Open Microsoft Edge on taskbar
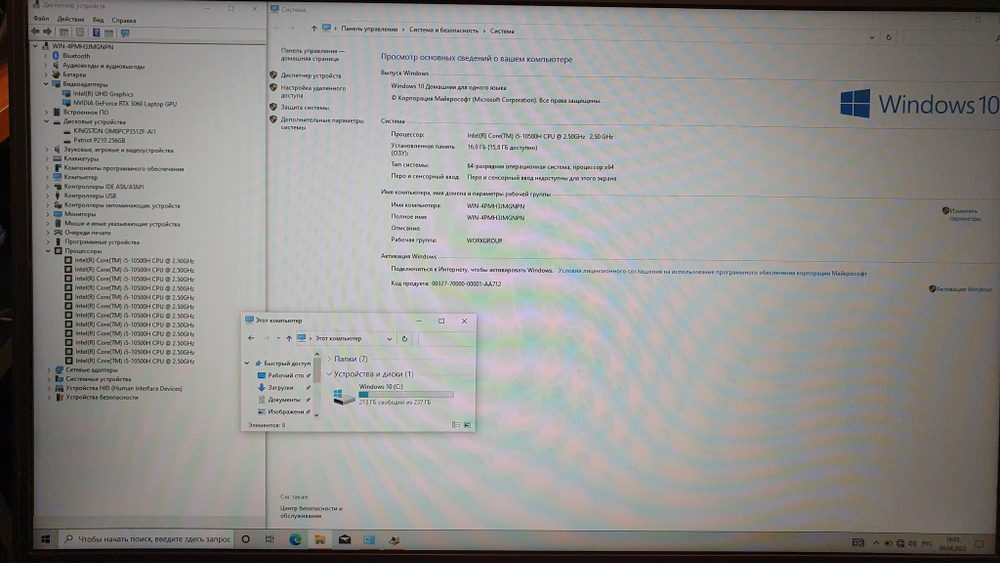 click(295, 539)
